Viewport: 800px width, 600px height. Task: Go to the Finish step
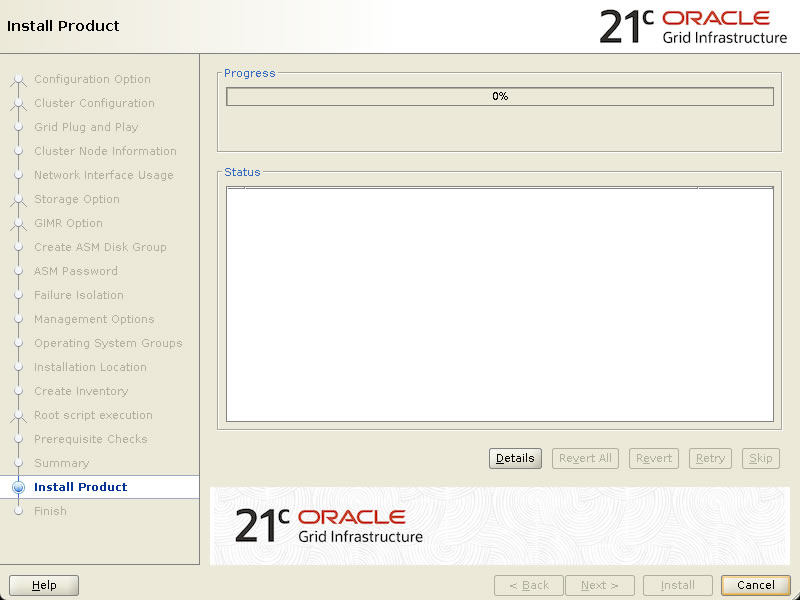[x=50, y=511]
